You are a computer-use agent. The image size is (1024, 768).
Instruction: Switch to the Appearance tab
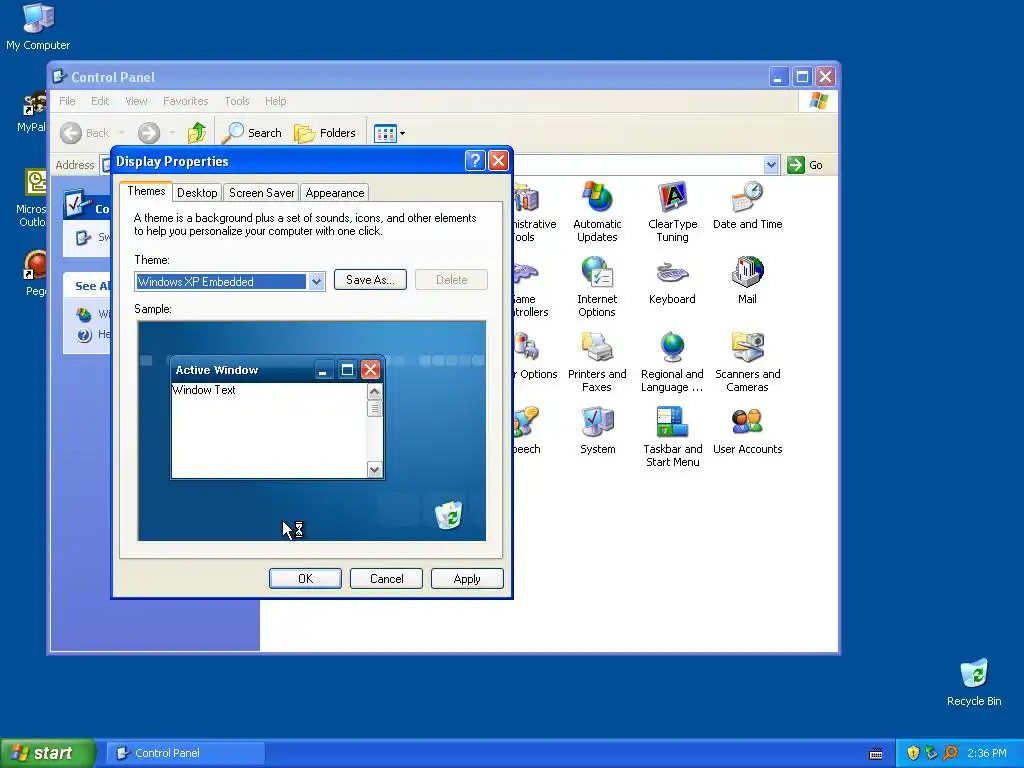[334, 193]
